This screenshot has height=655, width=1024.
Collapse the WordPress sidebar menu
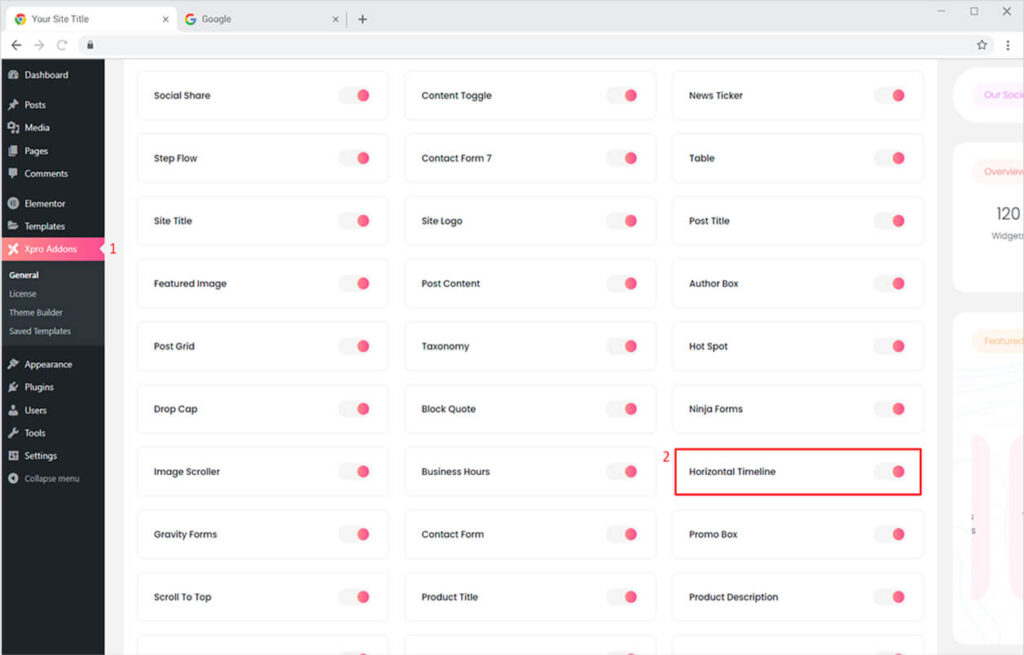pyautogui.click(x=45, y=479)
